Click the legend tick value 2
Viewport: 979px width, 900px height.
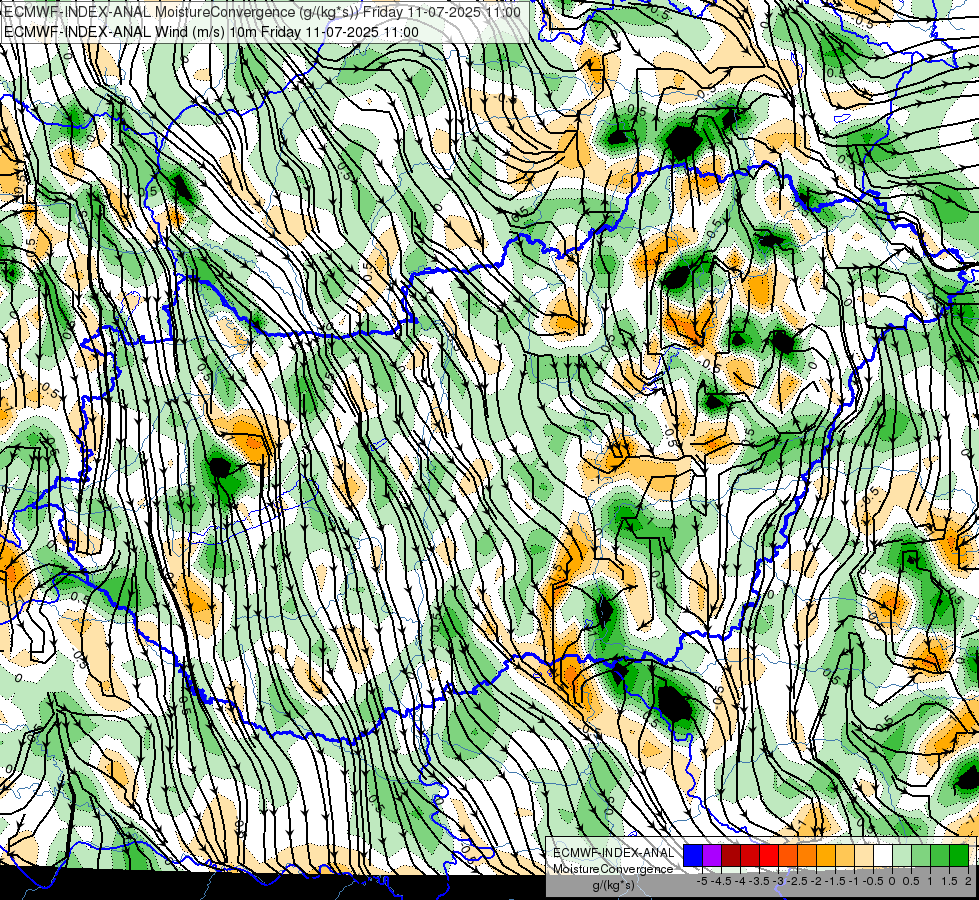coord(968,881)
